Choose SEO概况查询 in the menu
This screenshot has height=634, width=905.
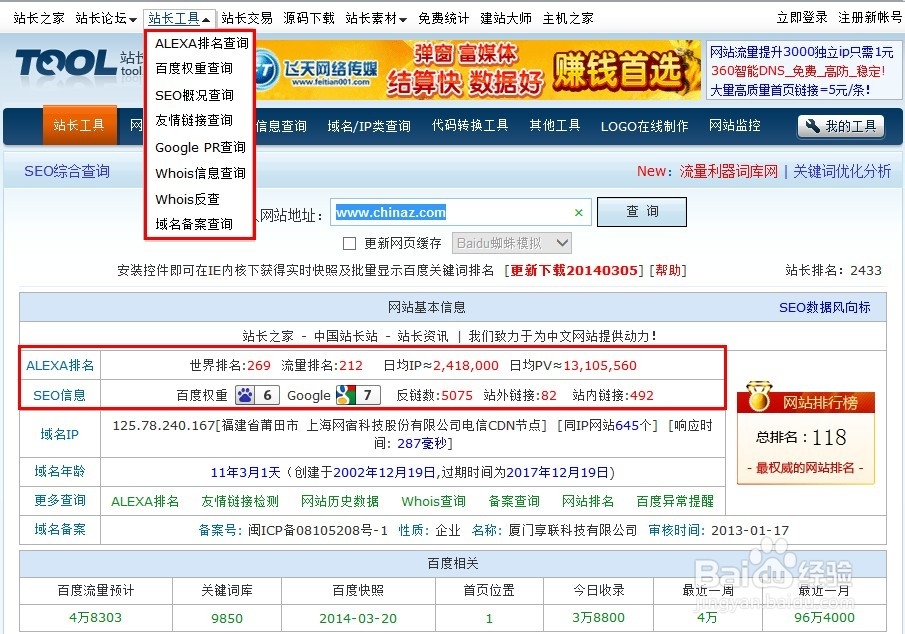[194, 95]
